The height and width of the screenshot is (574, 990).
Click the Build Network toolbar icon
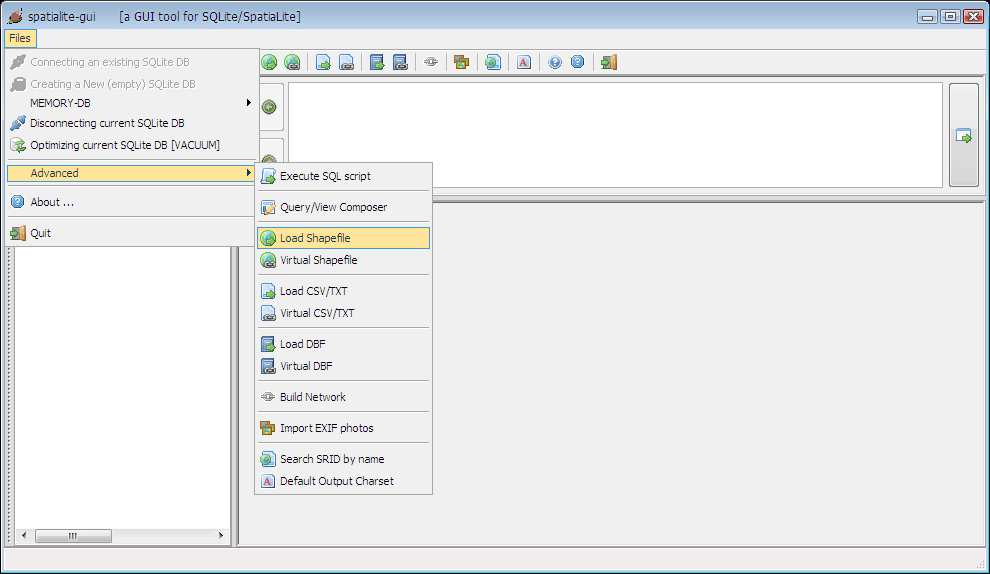pyautogui.click(x=431, y=62)
